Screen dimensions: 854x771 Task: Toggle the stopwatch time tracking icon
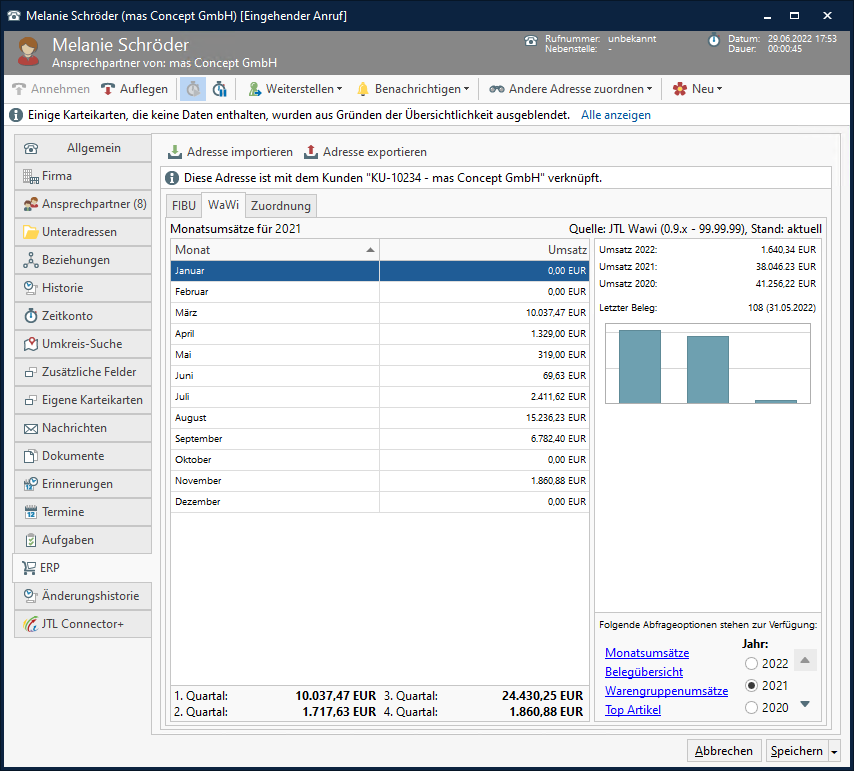(192, 89)
